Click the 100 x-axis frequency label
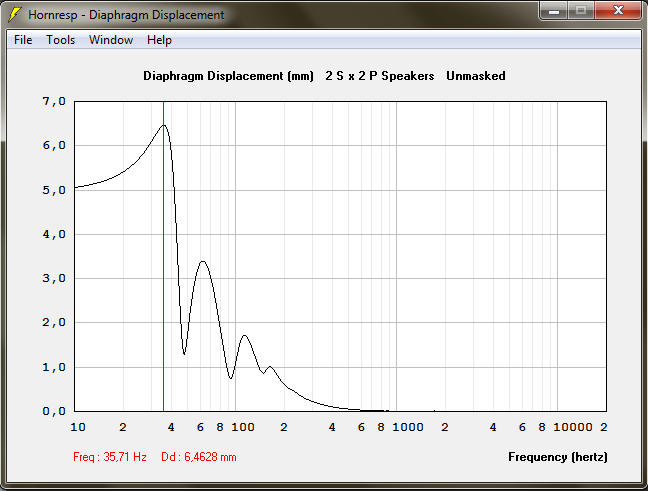The height and width of the screenshot is (491, 648). pos(243,427)
